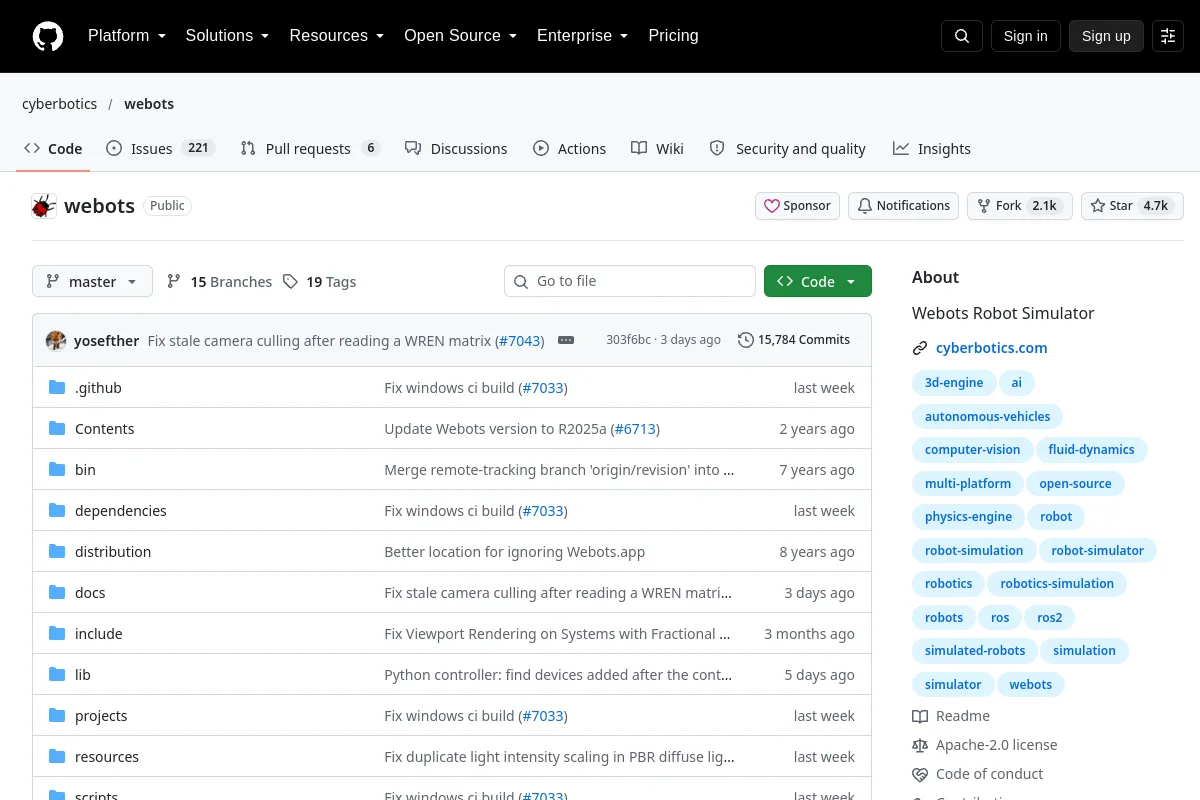
Task: Click the resources folder icon
Action: click(57, 757)
